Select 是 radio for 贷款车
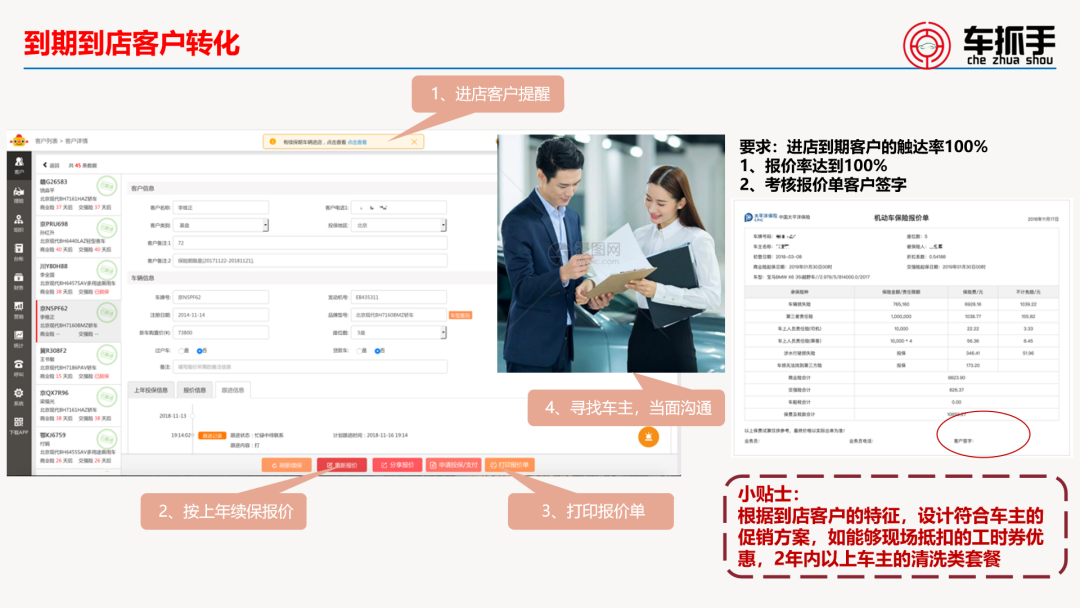This screenshot has width=1080, height=608. tap(359, 351)
